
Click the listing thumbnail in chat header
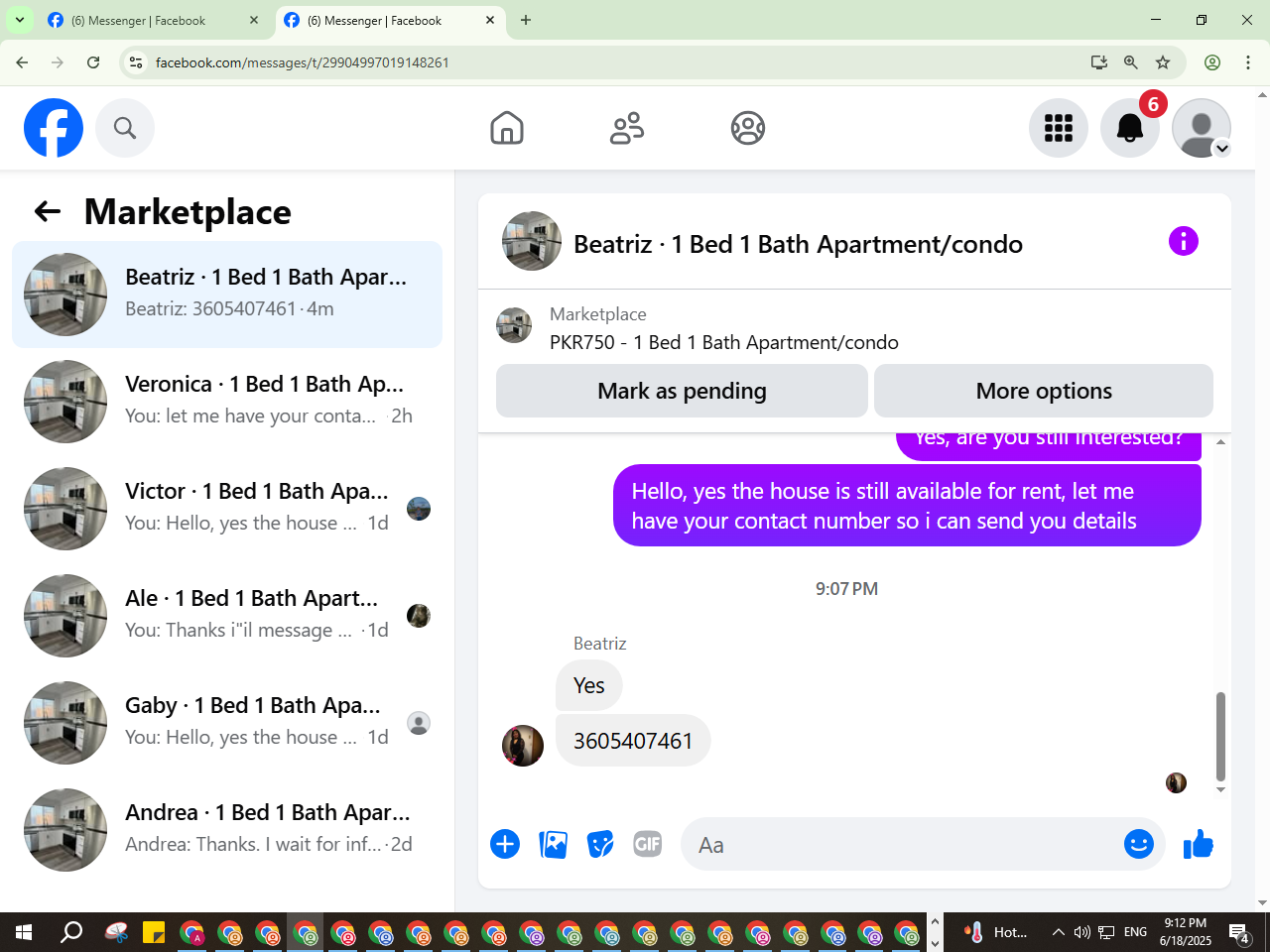coord(532,241)
